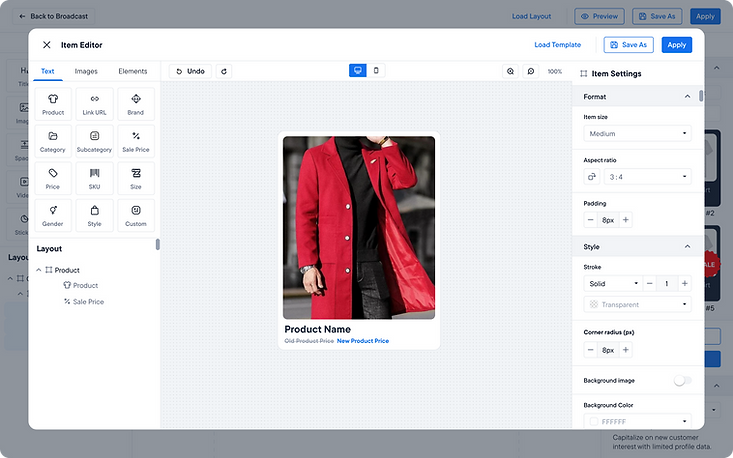The width and height of the screenshot is (733, 458).
Task: Add the Product text element
Action: point(53,104)
